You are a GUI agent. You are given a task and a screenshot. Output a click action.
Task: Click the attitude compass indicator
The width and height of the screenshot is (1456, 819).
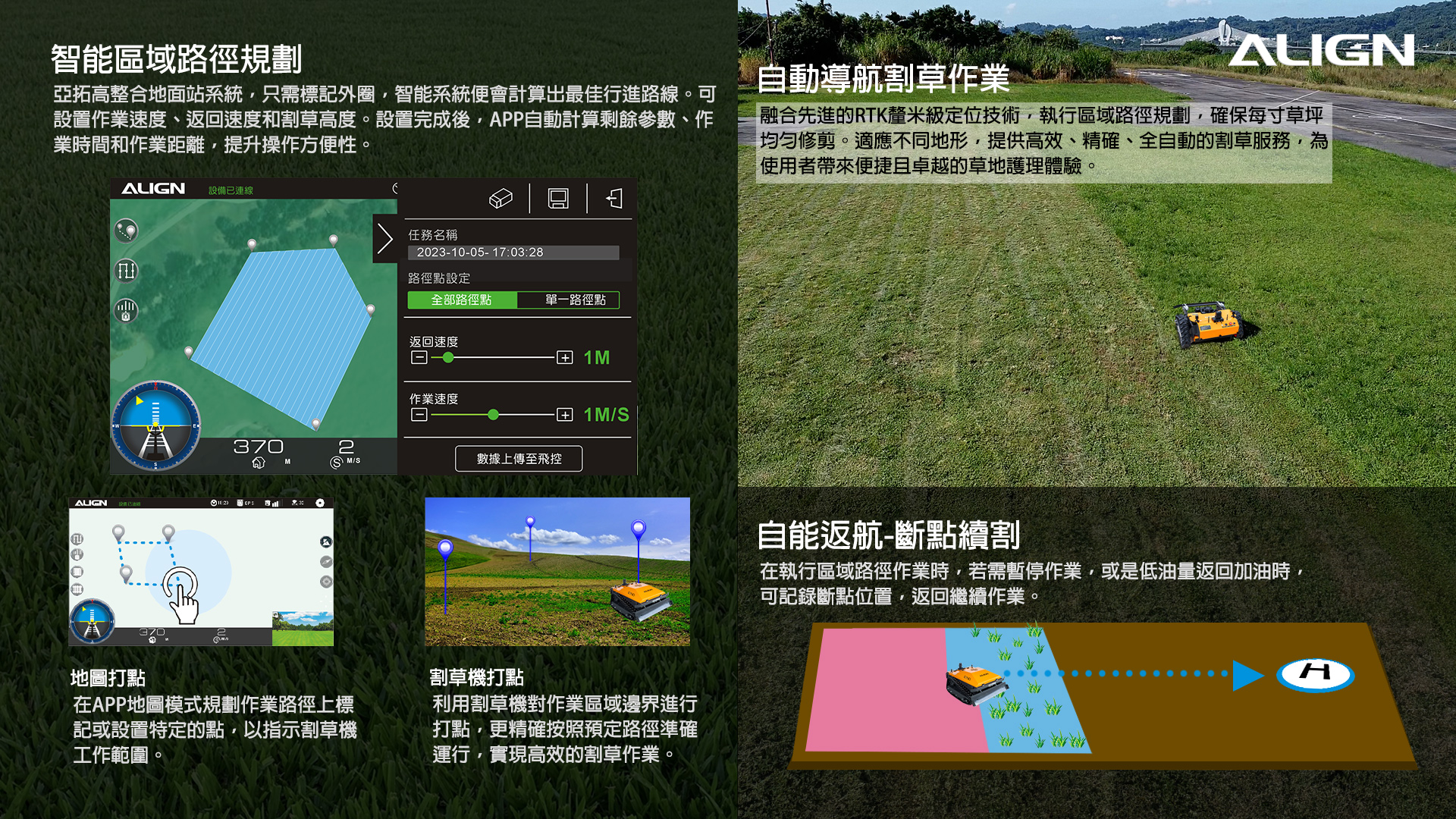(156, 425)
